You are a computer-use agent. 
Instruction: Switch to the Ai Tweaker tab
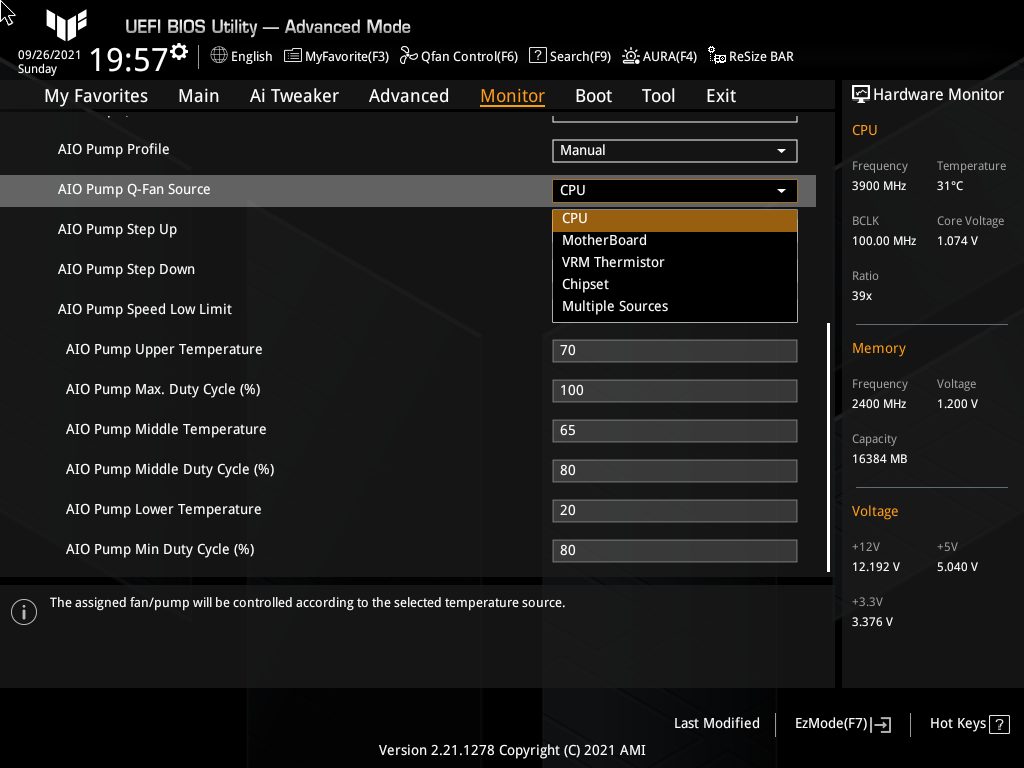pos(294,95)
